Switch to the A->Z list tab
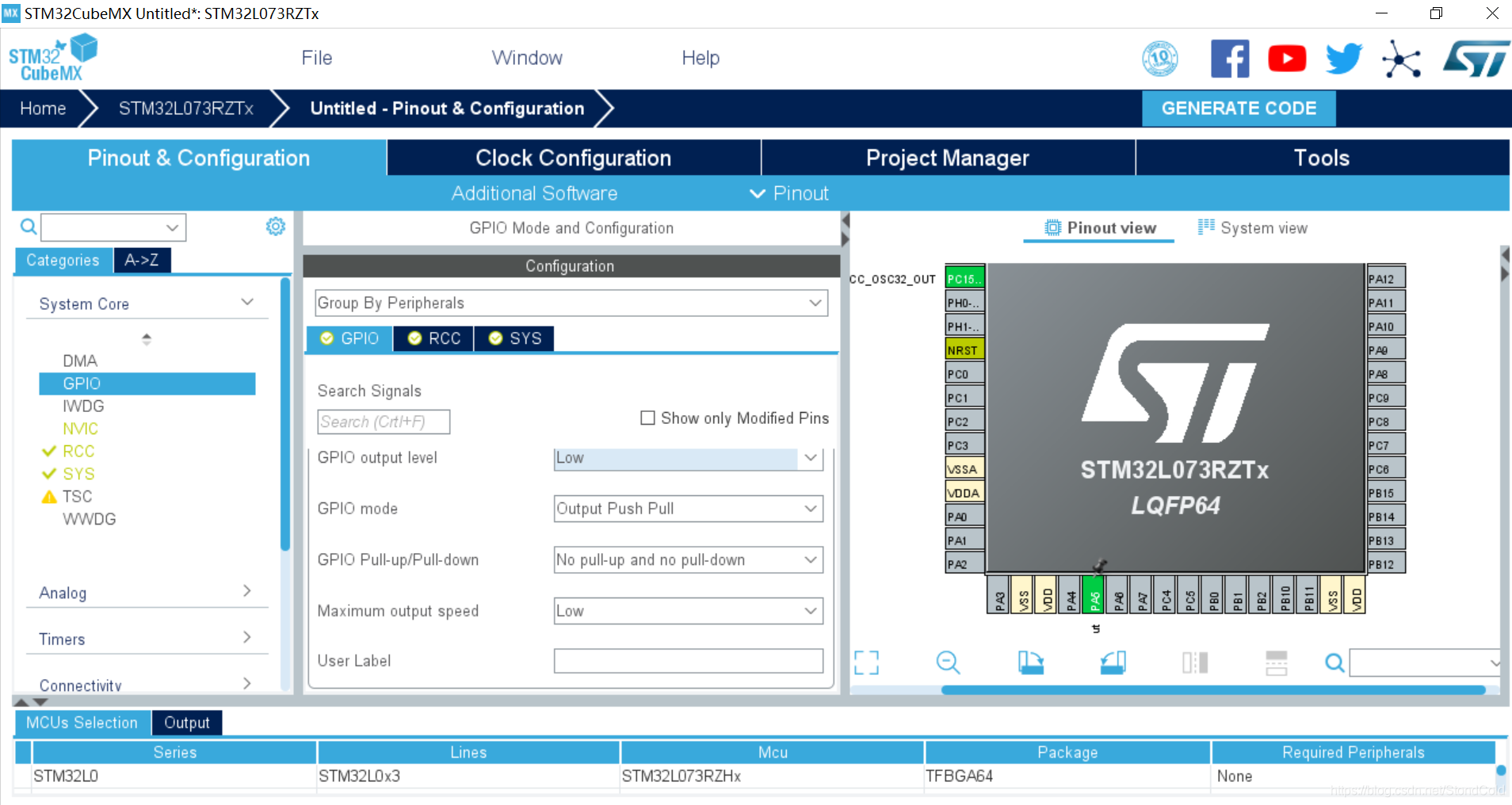 coord(142,260)
